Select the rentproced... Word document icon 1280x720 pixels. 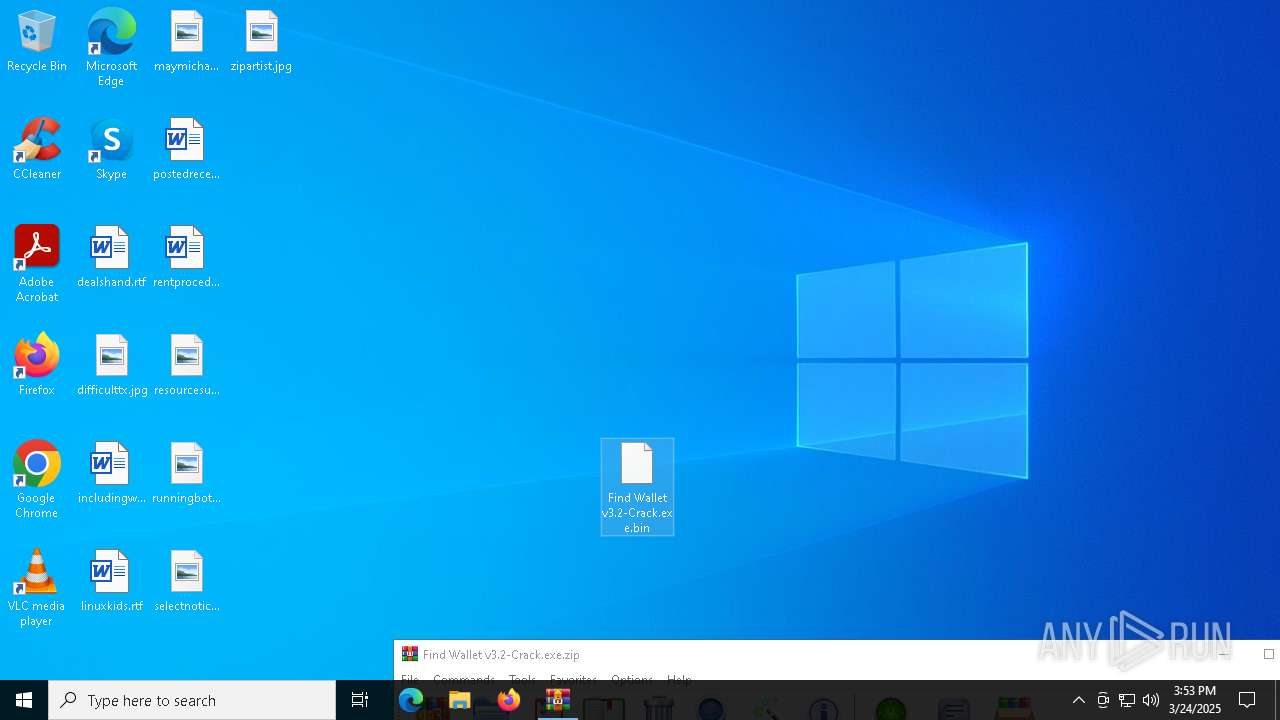pyautogui.click(x=186, y=258)
